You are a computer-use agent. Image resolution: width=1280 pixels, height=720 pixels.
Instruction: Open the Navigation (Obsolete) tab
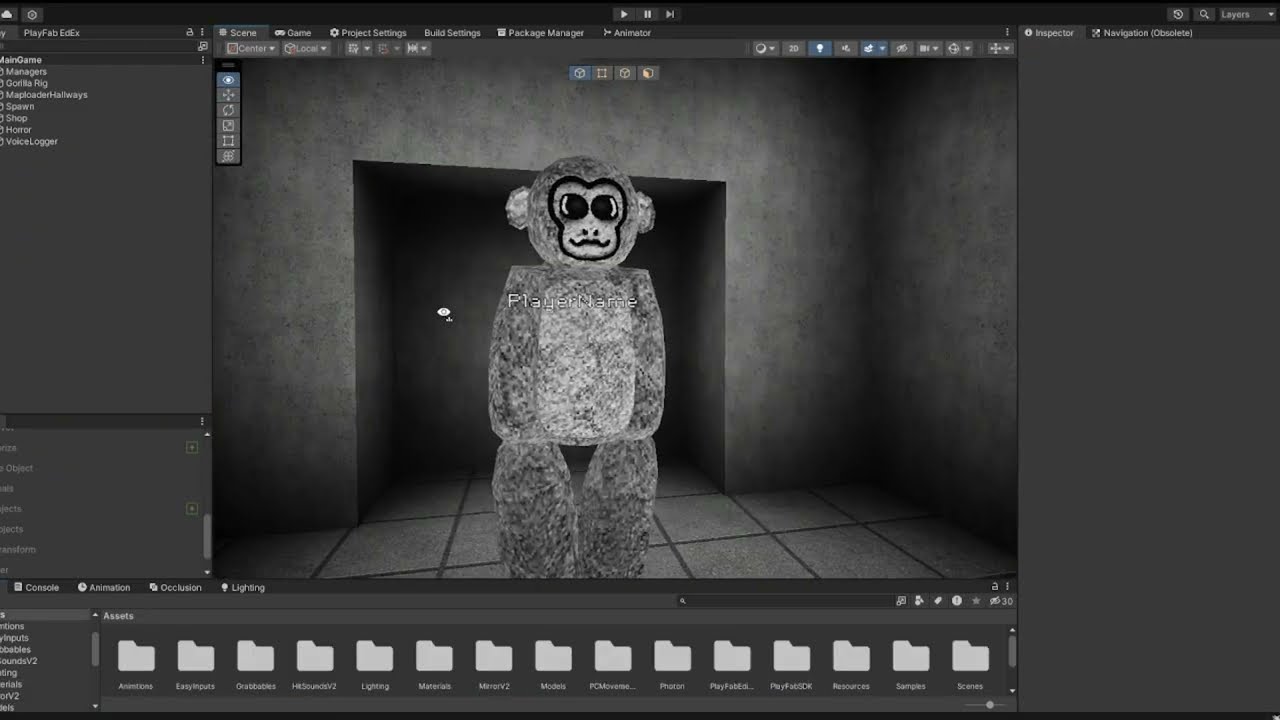pos(1141,33)
